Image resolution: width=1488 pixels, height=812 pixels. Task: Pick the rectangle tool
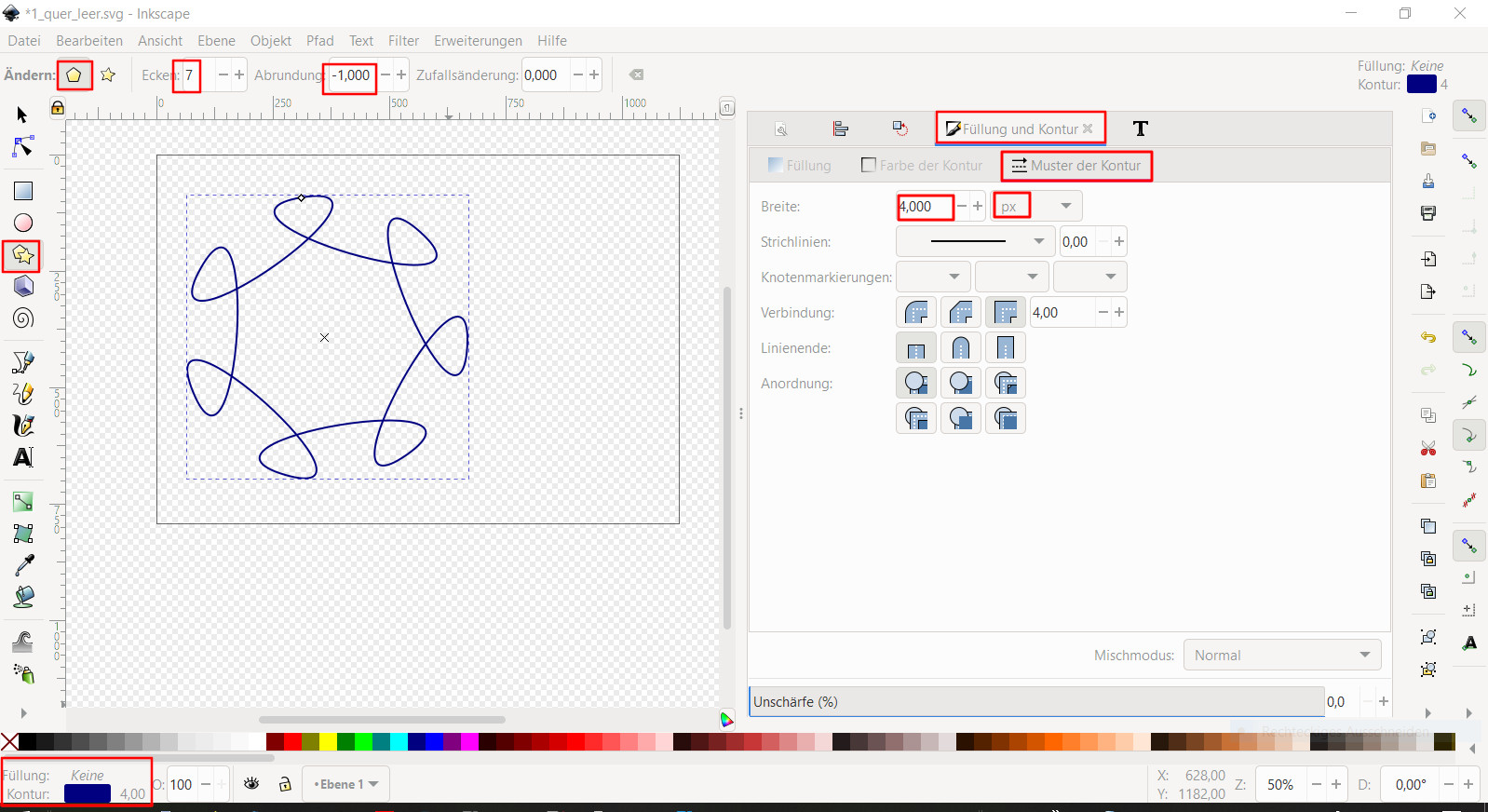point(22,191)
